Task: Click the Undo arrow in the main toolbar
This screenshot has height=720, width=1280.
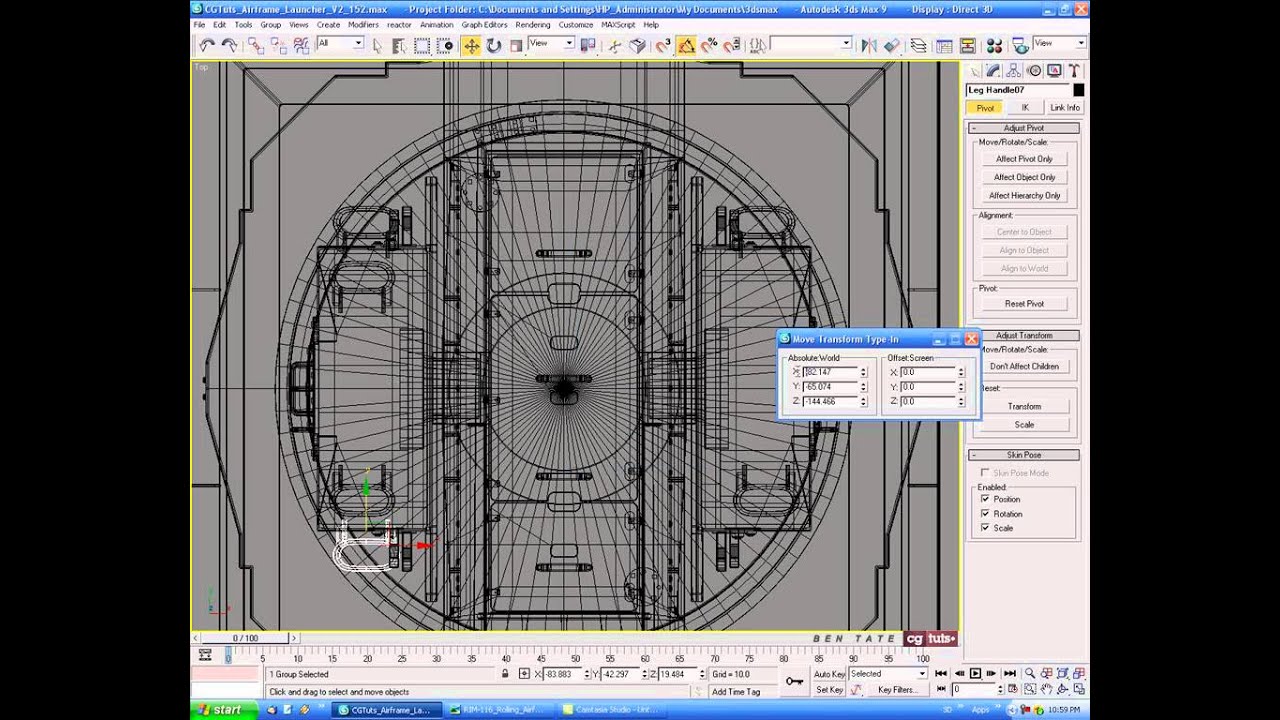Action: coord(206,45)
